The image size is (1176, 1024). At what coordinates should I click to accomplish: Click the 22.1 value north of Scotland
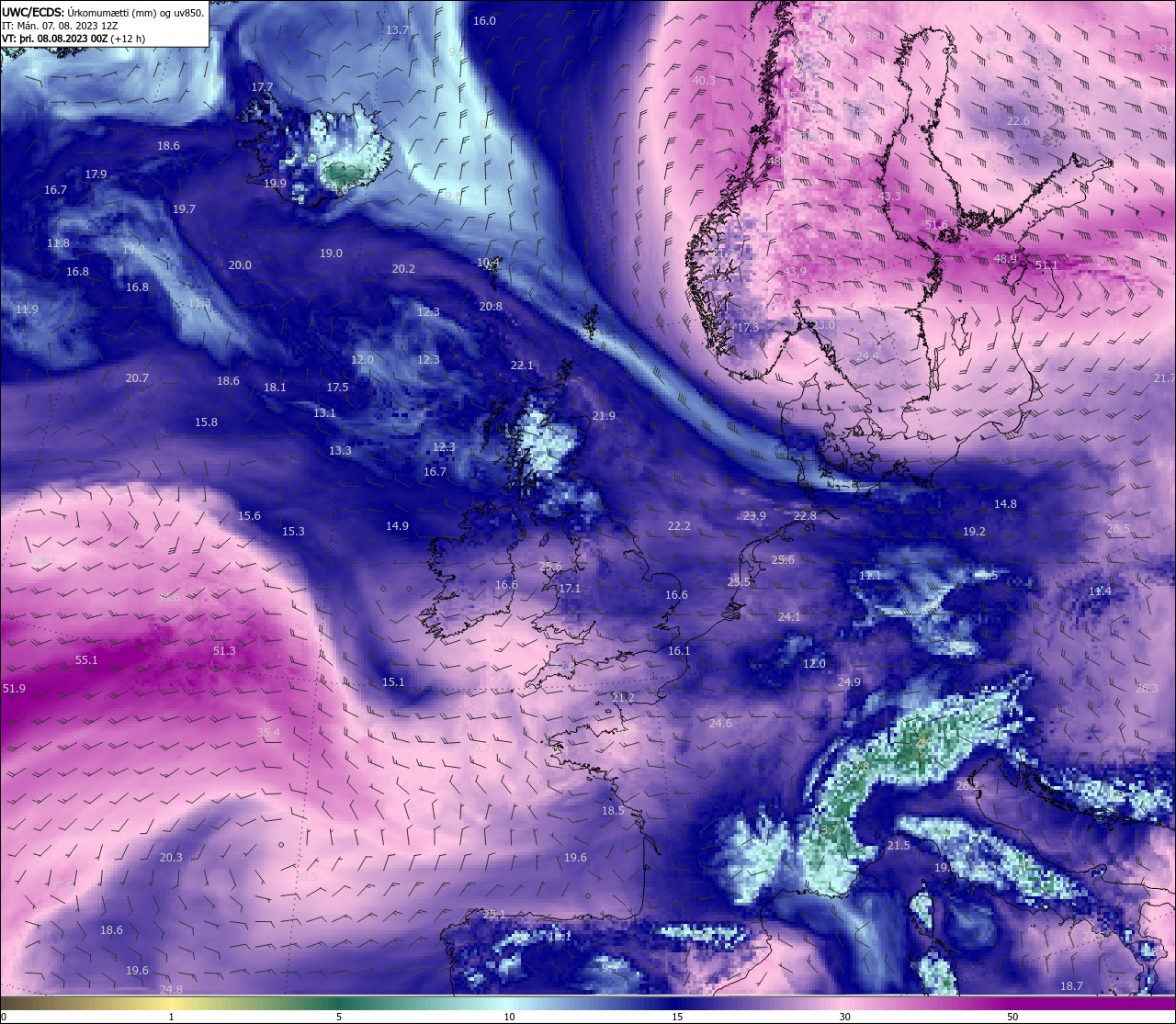[522, 366]
